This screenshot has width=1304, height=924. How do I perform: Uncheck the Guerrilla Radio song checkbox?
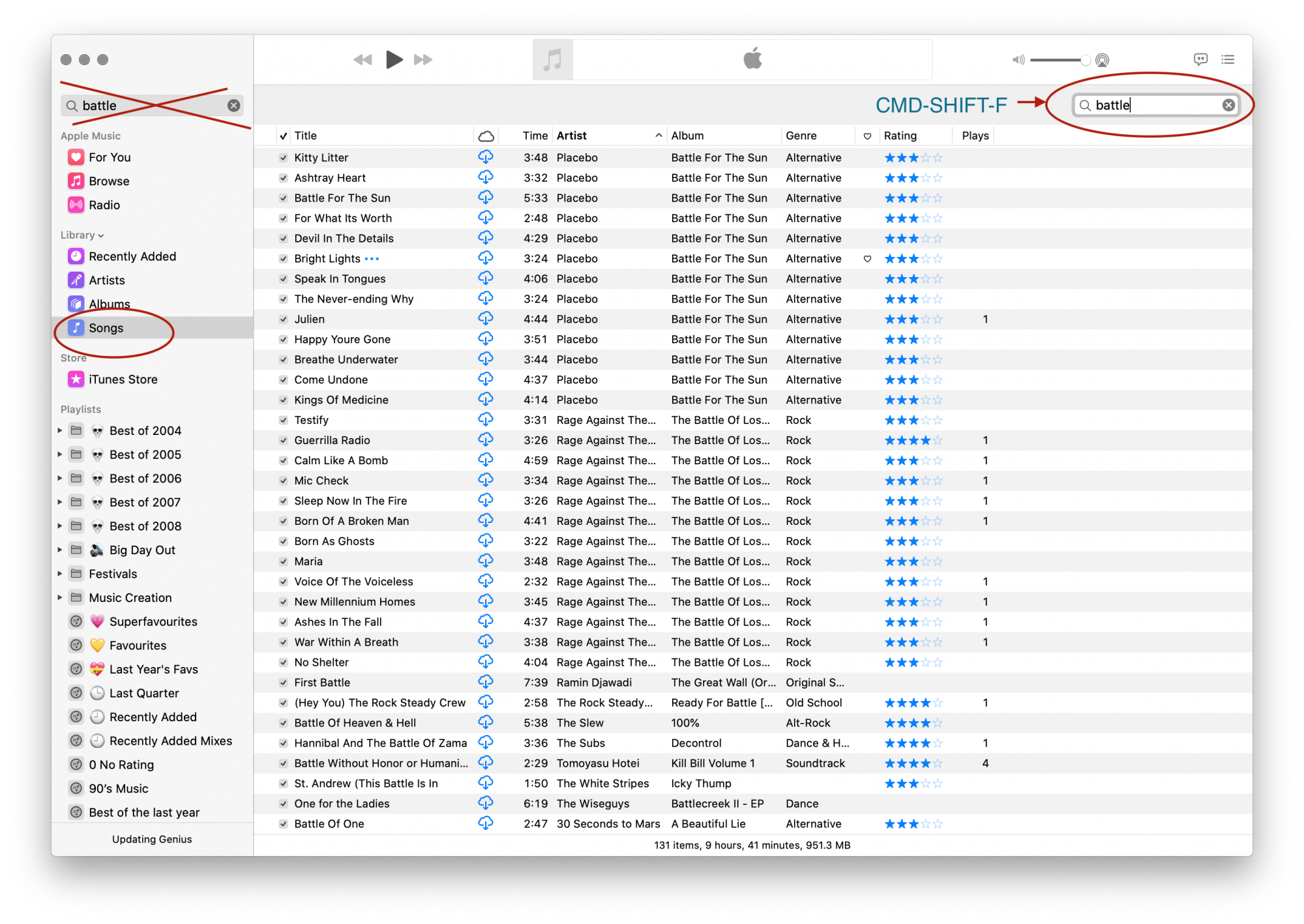pos(284,441)
